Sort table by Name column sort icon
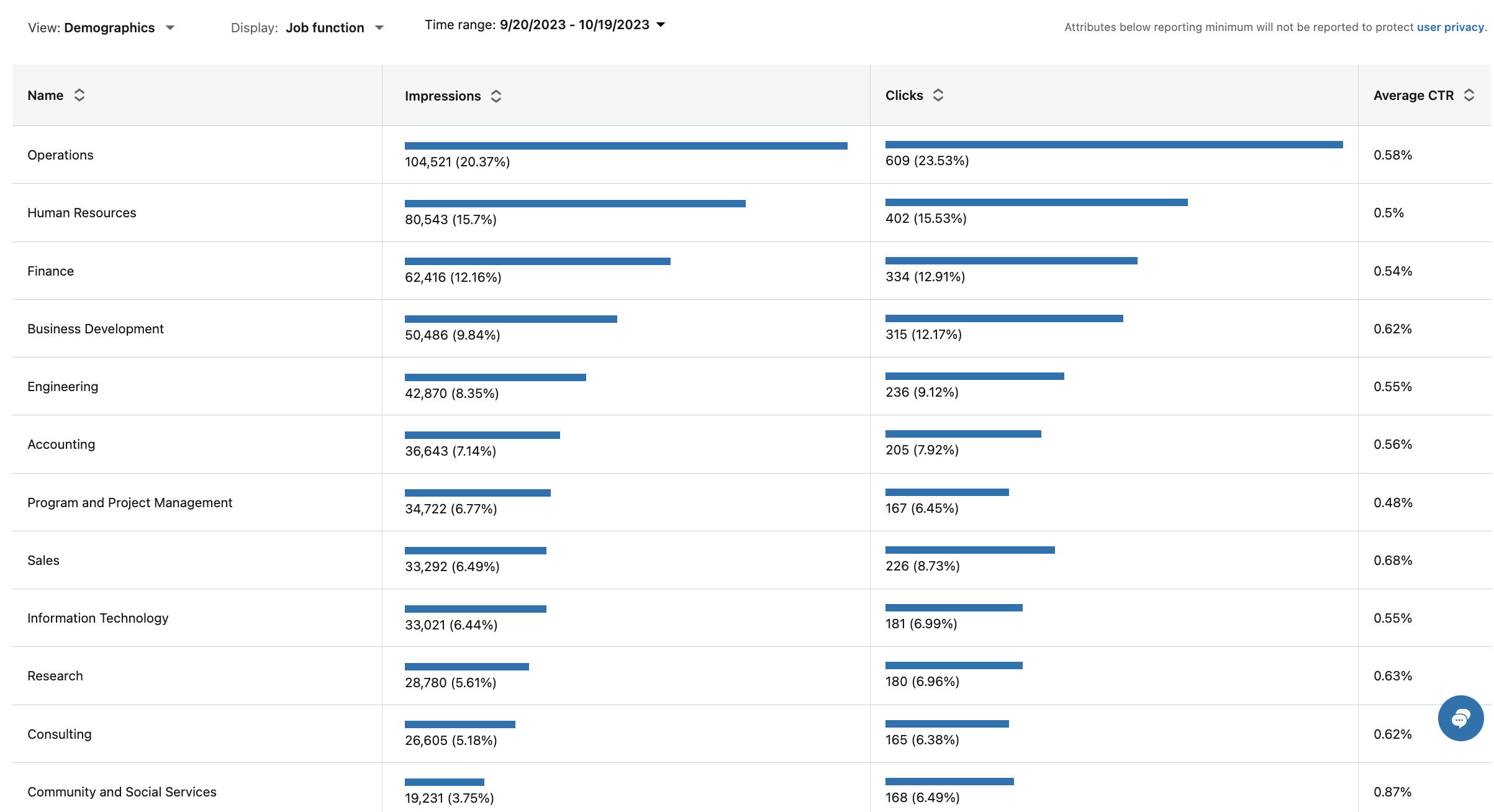Viewport: 1494px width, 812px height. 79,95
